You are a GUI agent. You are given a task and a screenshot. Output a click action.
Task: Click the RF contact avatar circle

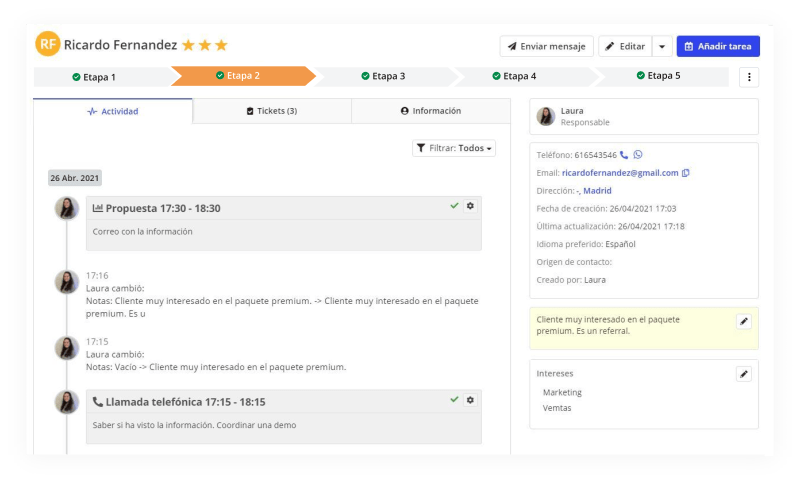[x=47, y=44]
